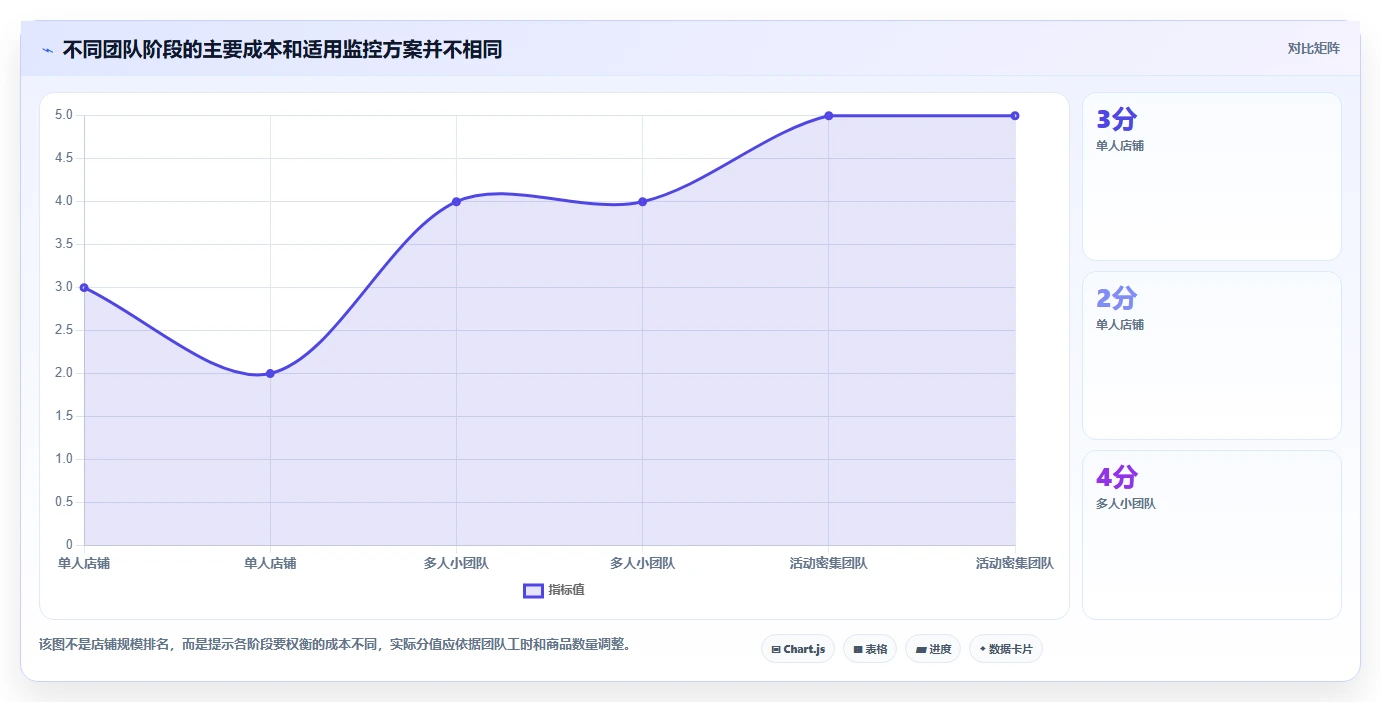Click the 对比矩阵 tag in header
Image resolution: width=1381 pixels, height=702 pixels.
point(1313,48)
